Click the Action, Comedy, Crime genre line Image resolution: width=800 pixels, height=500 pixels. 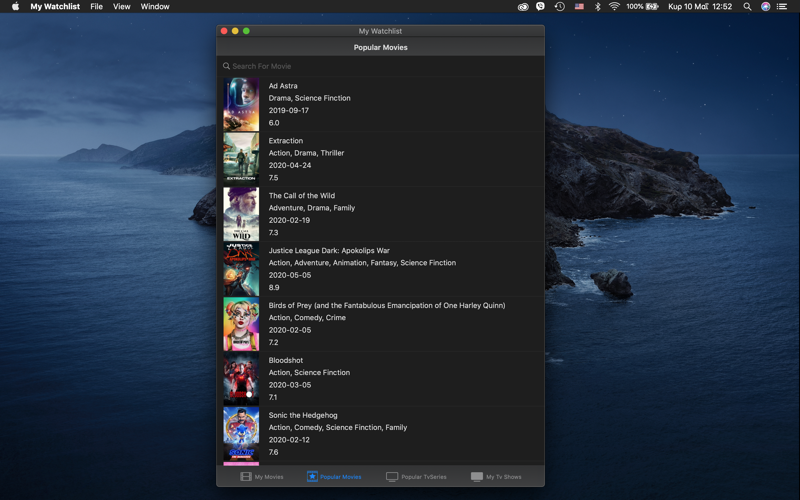[307, 317]
